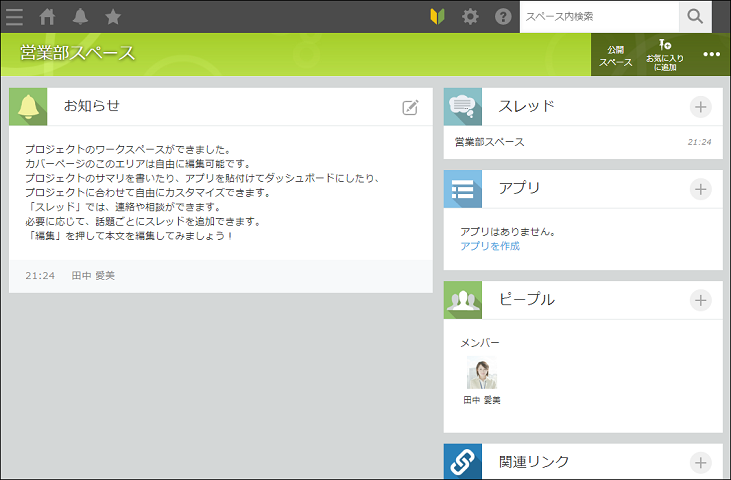Screen dimensions: 731x480
Task: Click the search magnifier button
Action: pos(695,16)
